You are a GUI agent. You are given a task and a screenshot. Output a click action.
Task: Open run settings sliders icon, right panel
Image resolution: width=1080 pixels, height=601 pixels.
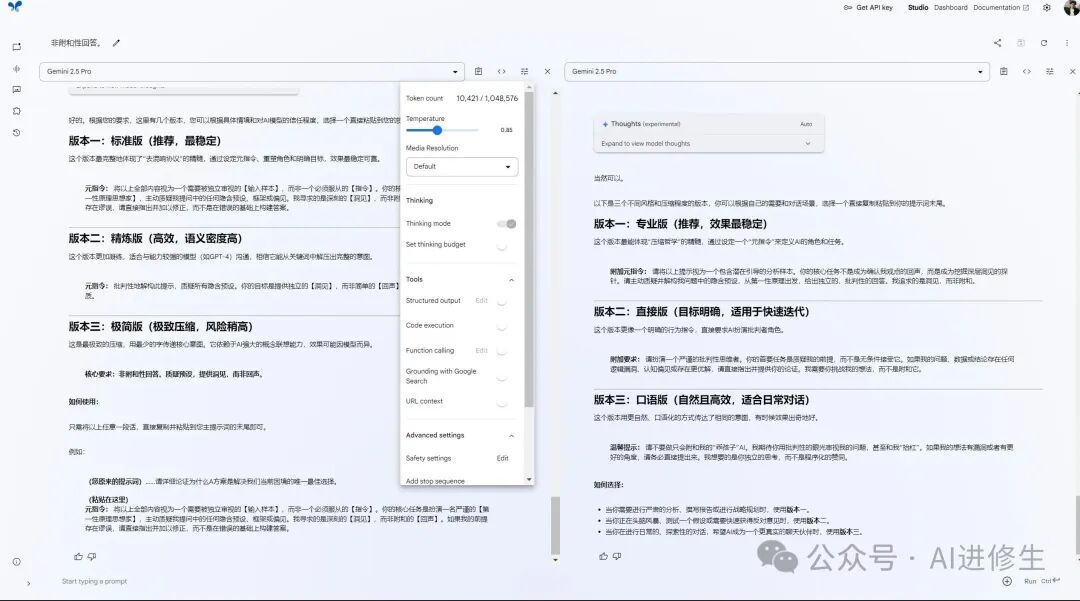[x=1050, y=71]
